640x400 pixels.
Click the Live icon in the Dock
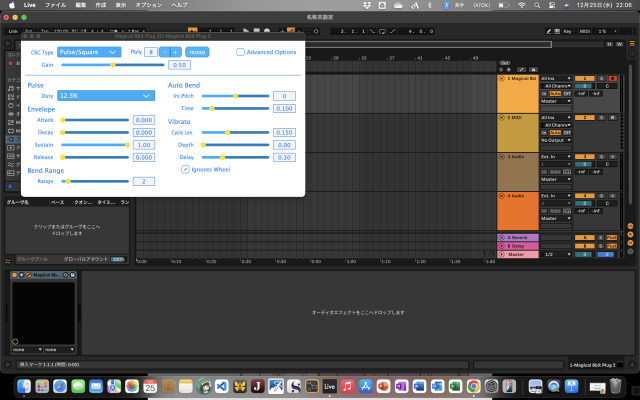click(329, 385)
